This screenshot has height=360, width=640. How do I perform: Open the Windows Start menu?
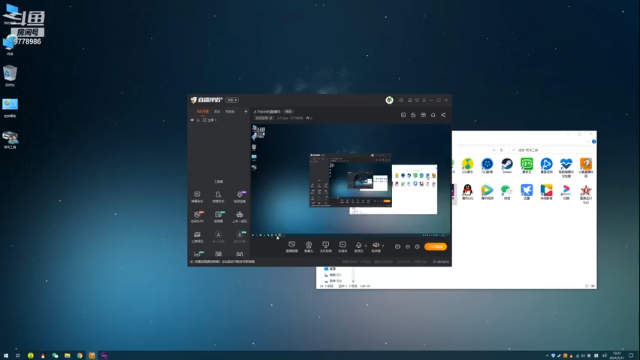tap(6, 356)
